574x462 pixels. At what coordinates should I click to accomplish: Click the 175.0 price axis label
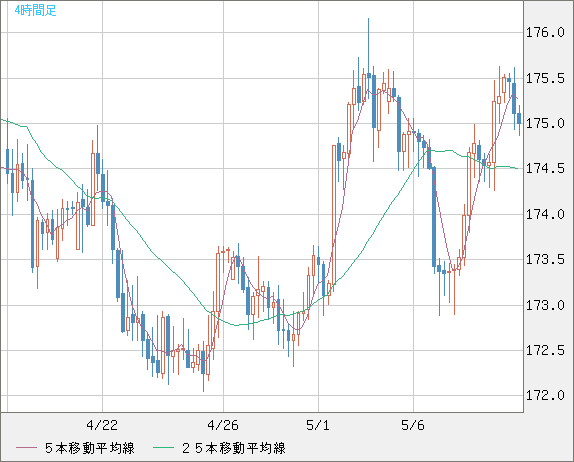pos(545,123)
